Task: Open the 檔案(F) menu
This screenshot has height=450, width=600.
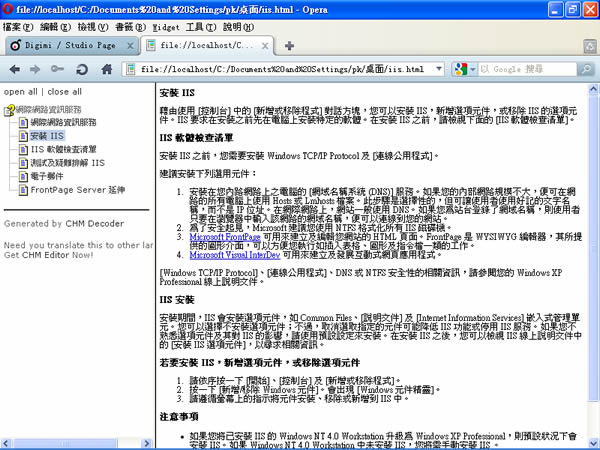Action: pos(18,27)
